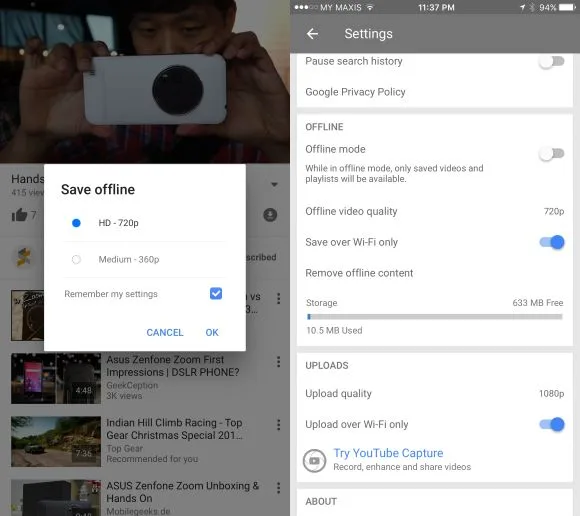Tap Remove offline content
The height and width of the screenshot is (516, 580).
click(x=359, y=273)
